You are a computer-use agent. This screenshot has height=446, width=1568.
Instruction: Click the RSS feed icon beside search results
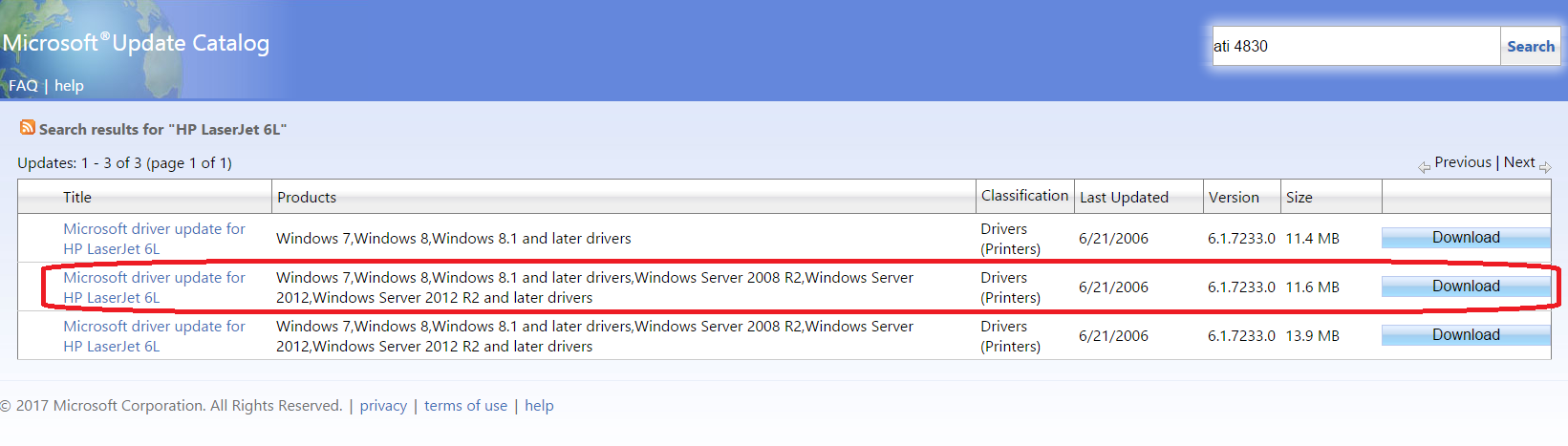[28, 127]
